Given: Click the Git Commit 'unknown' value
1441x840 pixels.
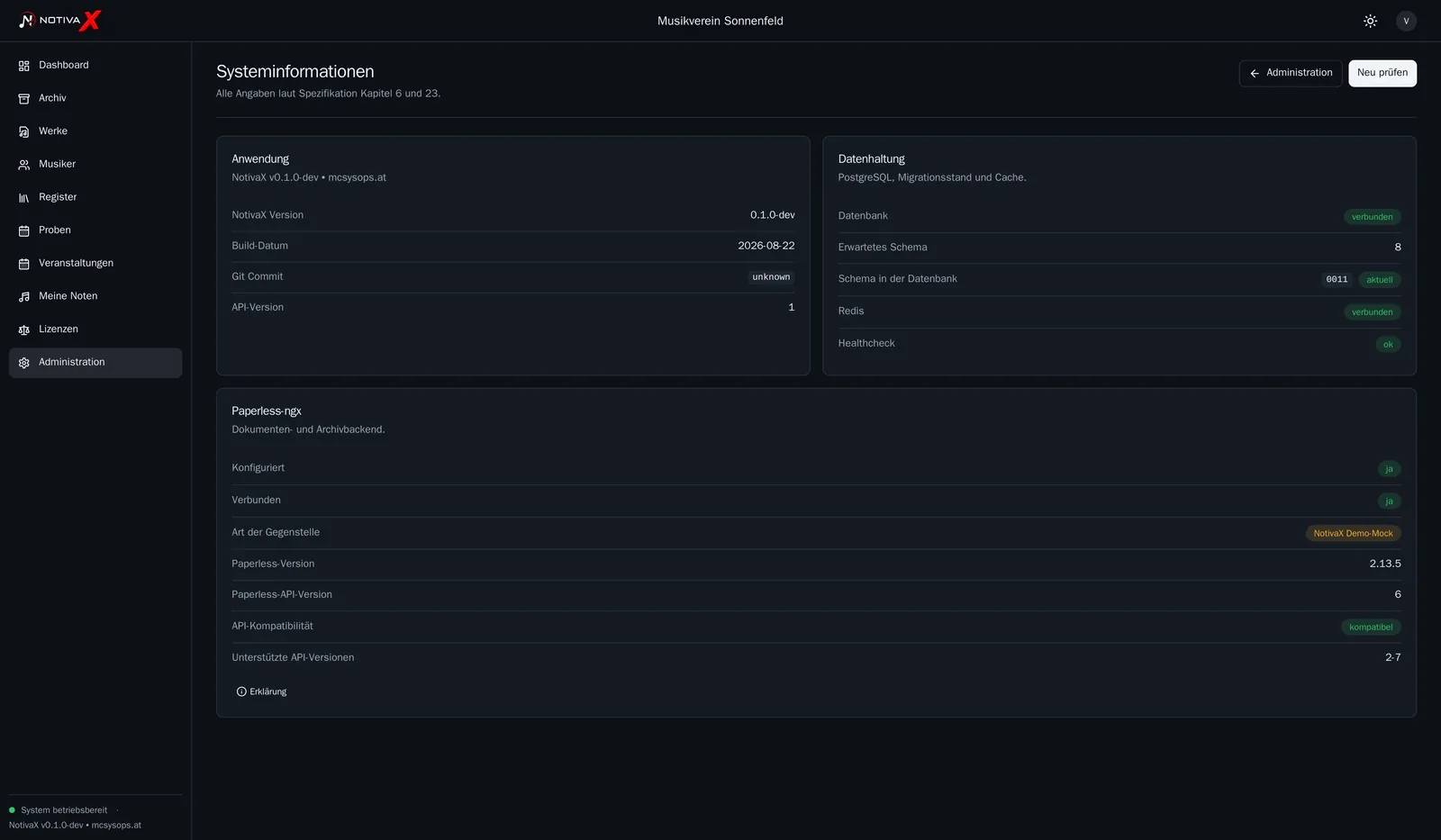Looking at the screenshot, I should coord(771,277).
